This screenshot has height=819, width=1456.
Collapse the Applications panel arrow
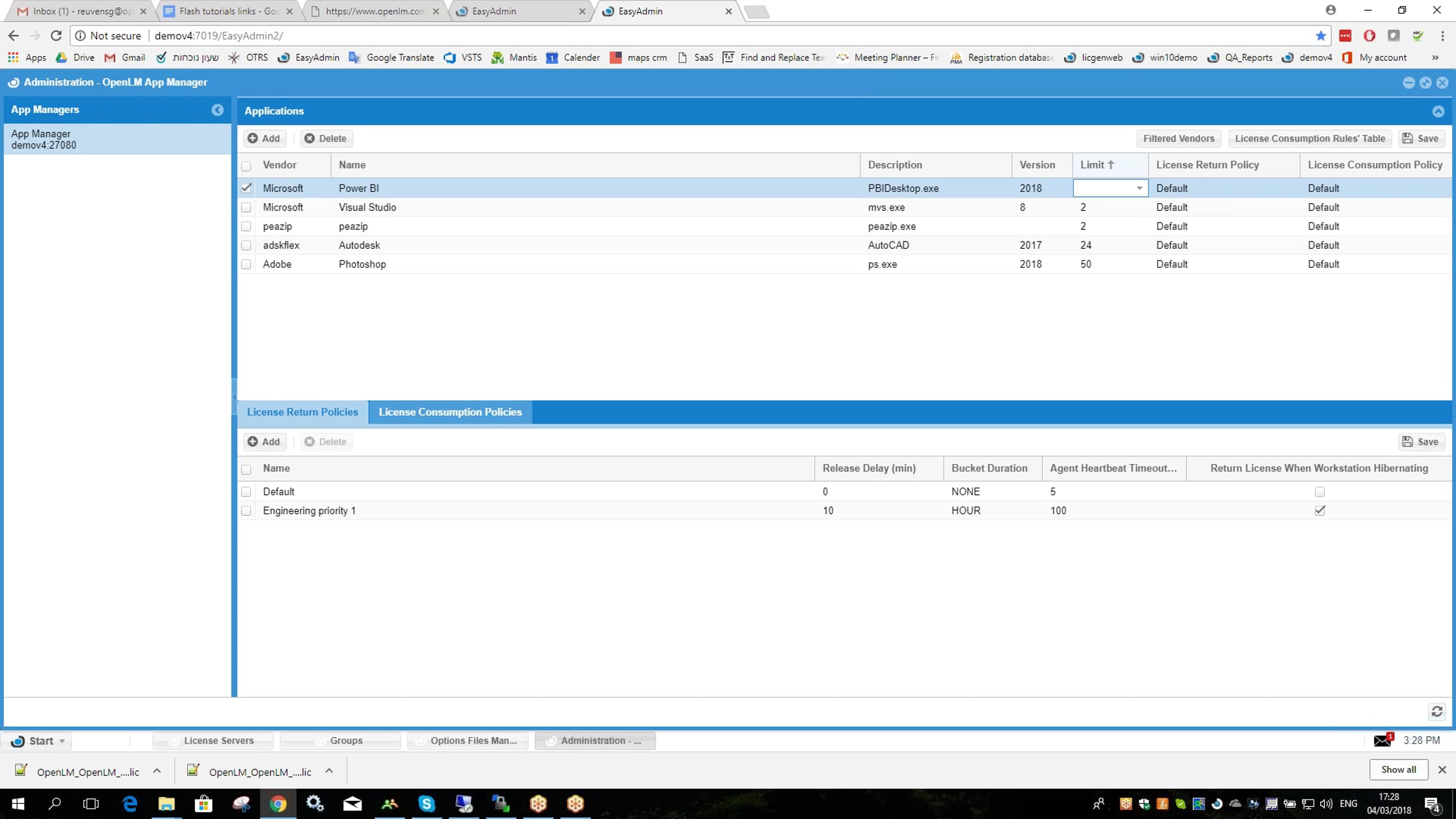[x=1438, y=111]
